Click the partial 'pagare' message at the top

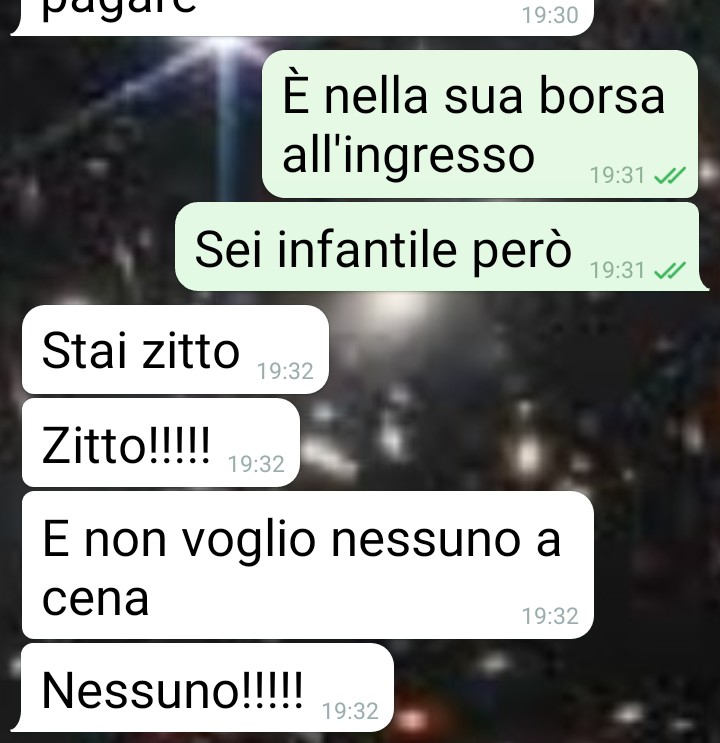coord(302,17)
